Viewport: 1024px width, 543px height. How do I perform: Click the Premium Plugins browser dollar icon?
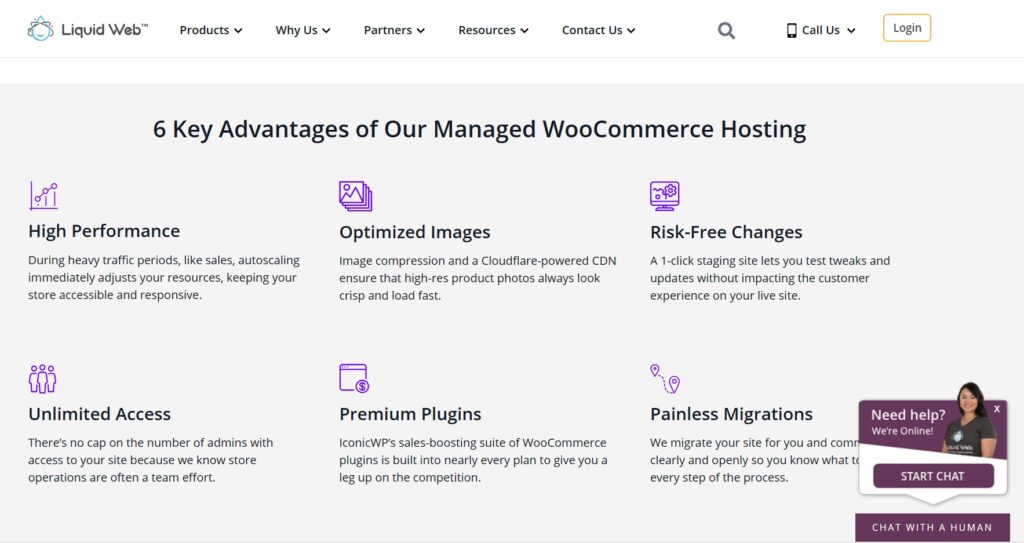(x=354, y=378)
